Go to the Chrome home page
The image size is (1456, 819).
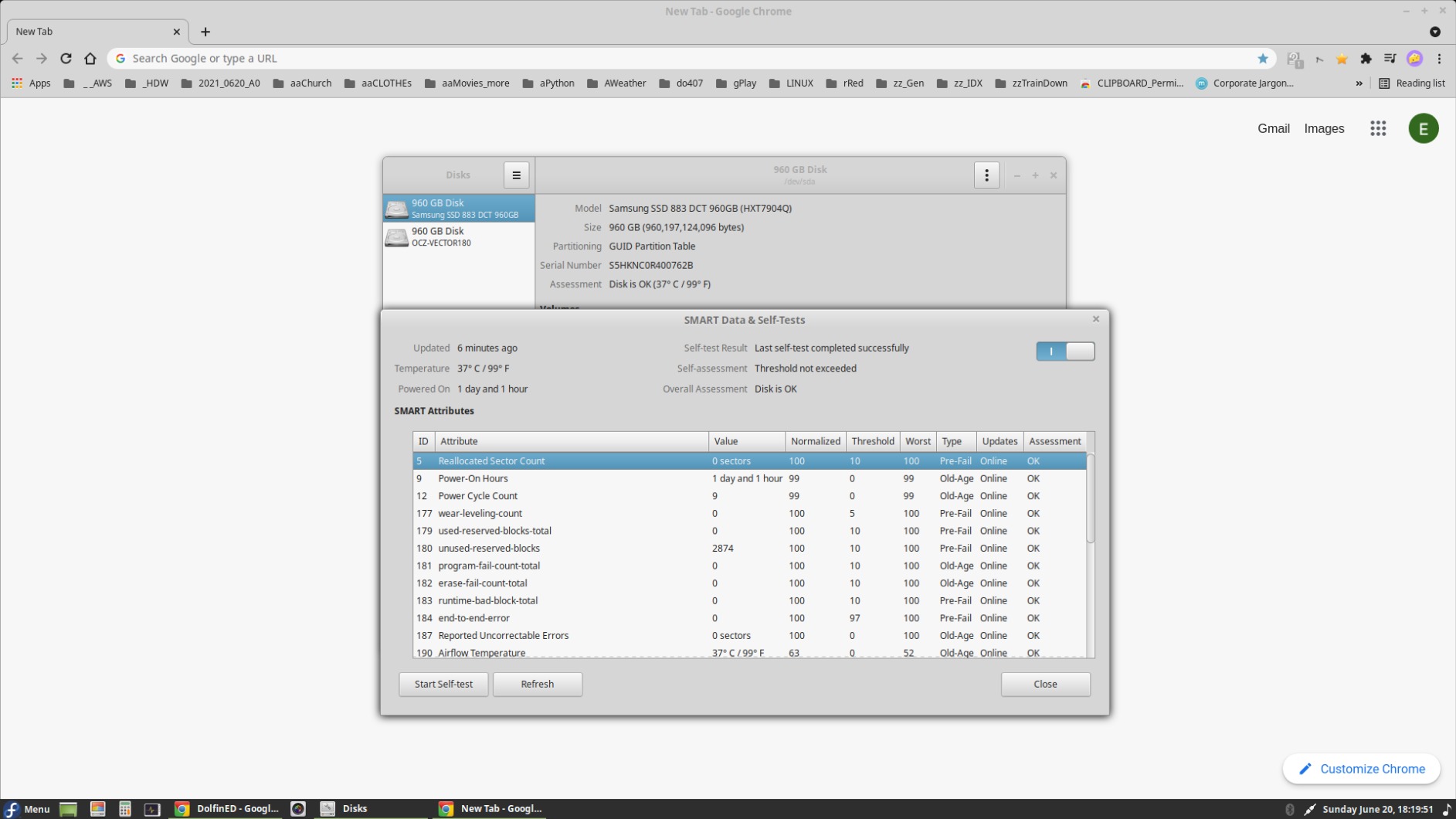(90, 59)
